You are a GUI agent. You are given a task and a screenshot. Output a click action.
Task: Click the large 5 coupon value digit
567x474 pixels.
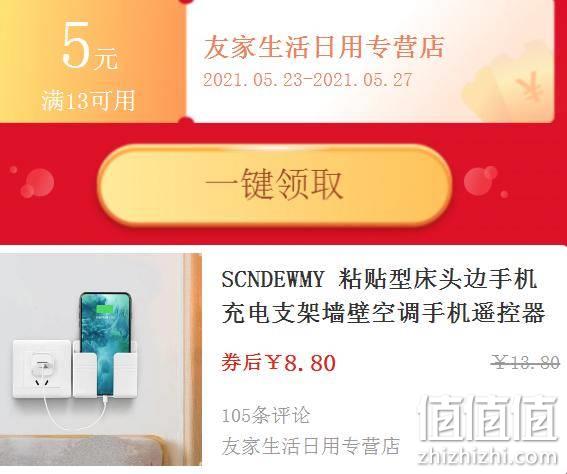(x=76, y=44)
